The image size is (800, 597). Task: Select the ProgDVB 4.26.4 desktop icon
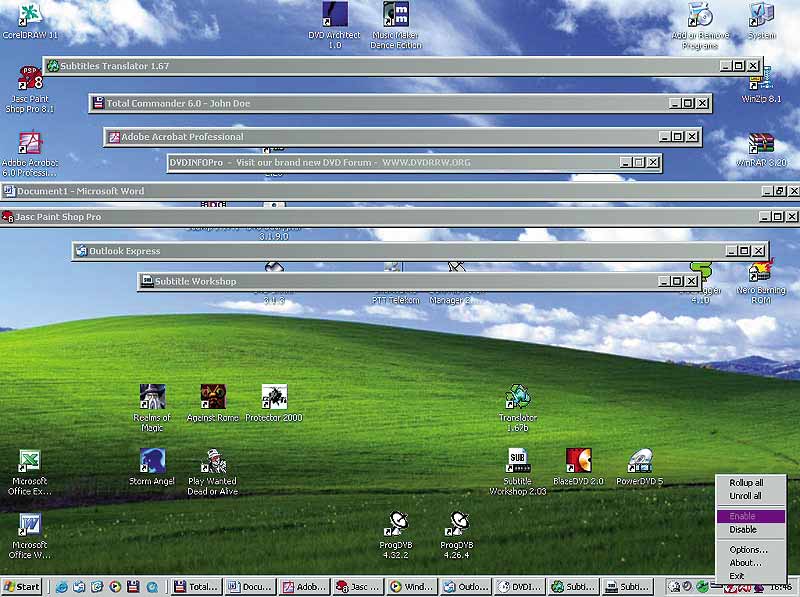(457, 536)
